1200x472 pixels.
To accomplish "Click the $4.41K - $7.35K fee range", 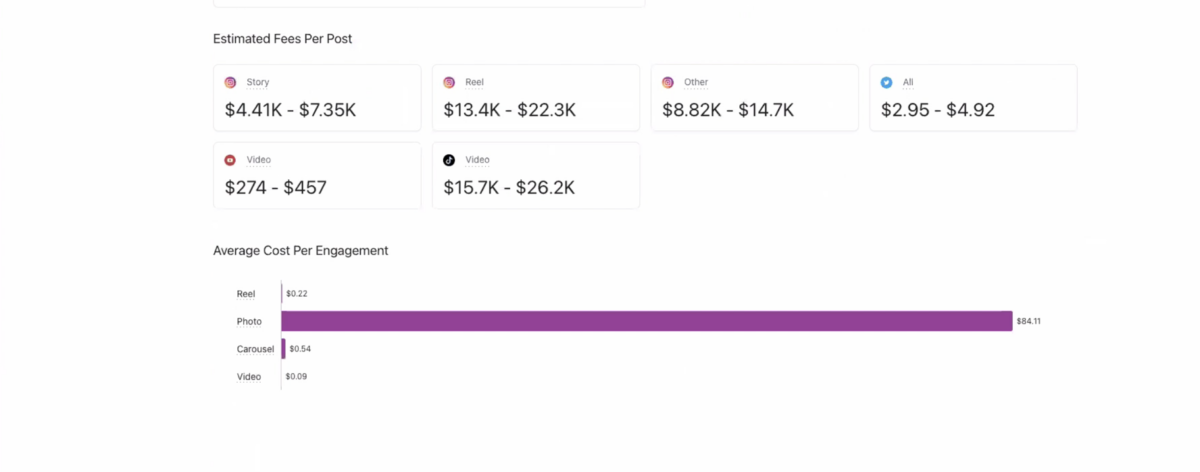I will click(x=290, y=110).
